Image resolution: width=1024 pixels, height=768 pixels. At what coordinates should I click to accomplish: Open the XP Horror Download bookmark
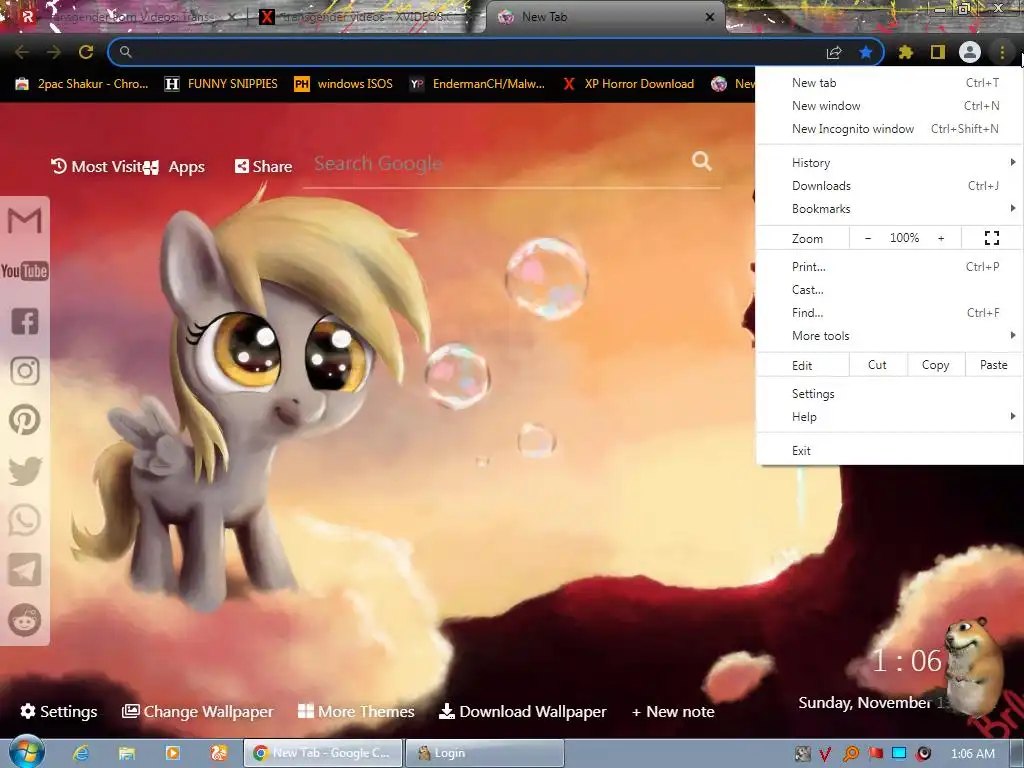click(629, 84)
